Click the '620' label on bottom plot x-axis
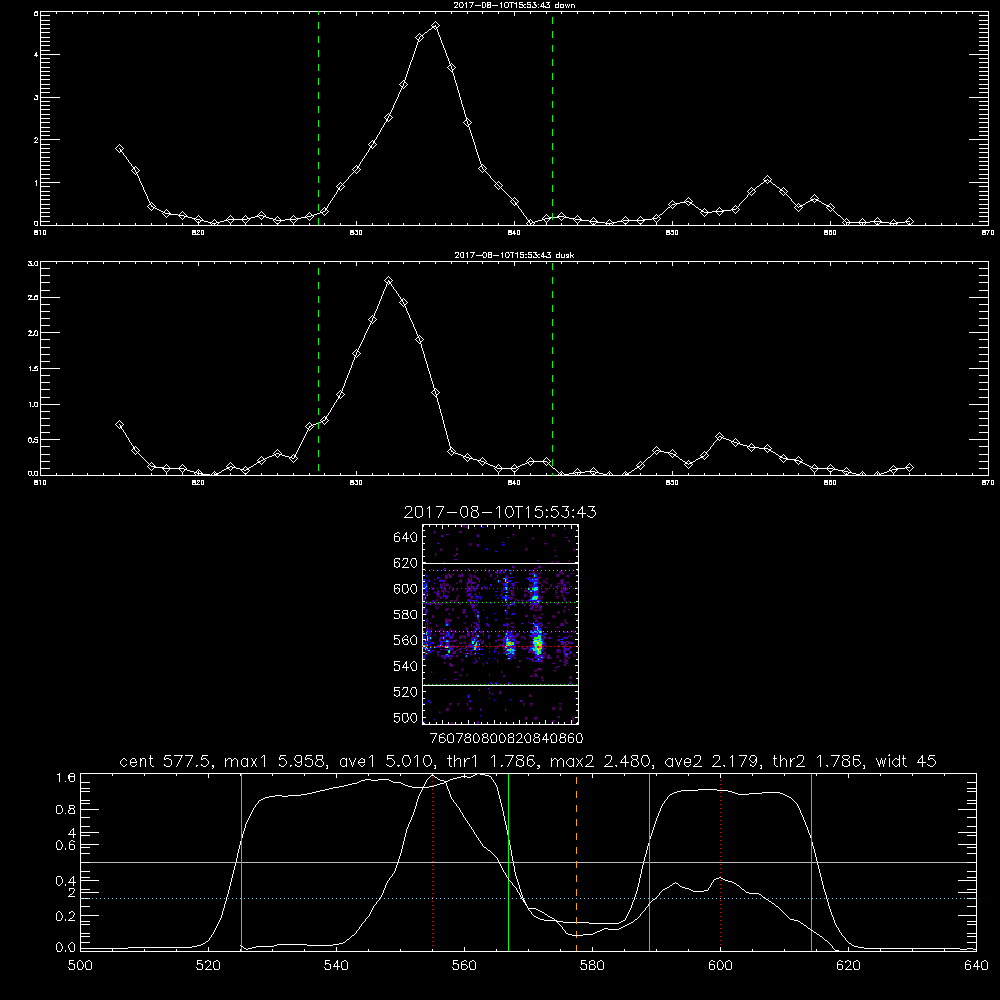Image resolution: width=1000 pixels, height=1000 pixels. click(848, 966)
